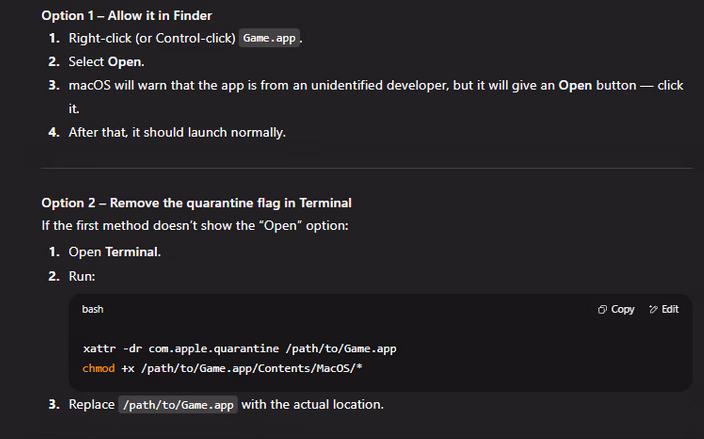Click the Copy icon in the code block
Viewport: 704px width, 439px height.
[603, 310]
